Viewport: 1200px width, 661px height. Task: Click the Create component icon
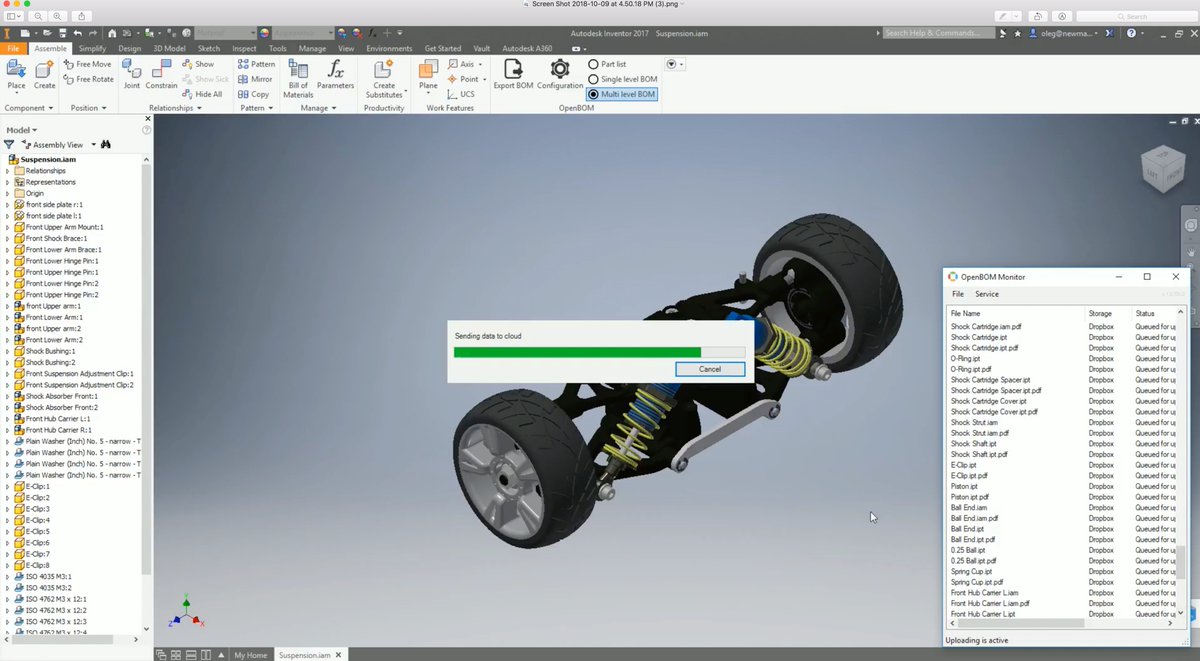click(x=45, y=70)
